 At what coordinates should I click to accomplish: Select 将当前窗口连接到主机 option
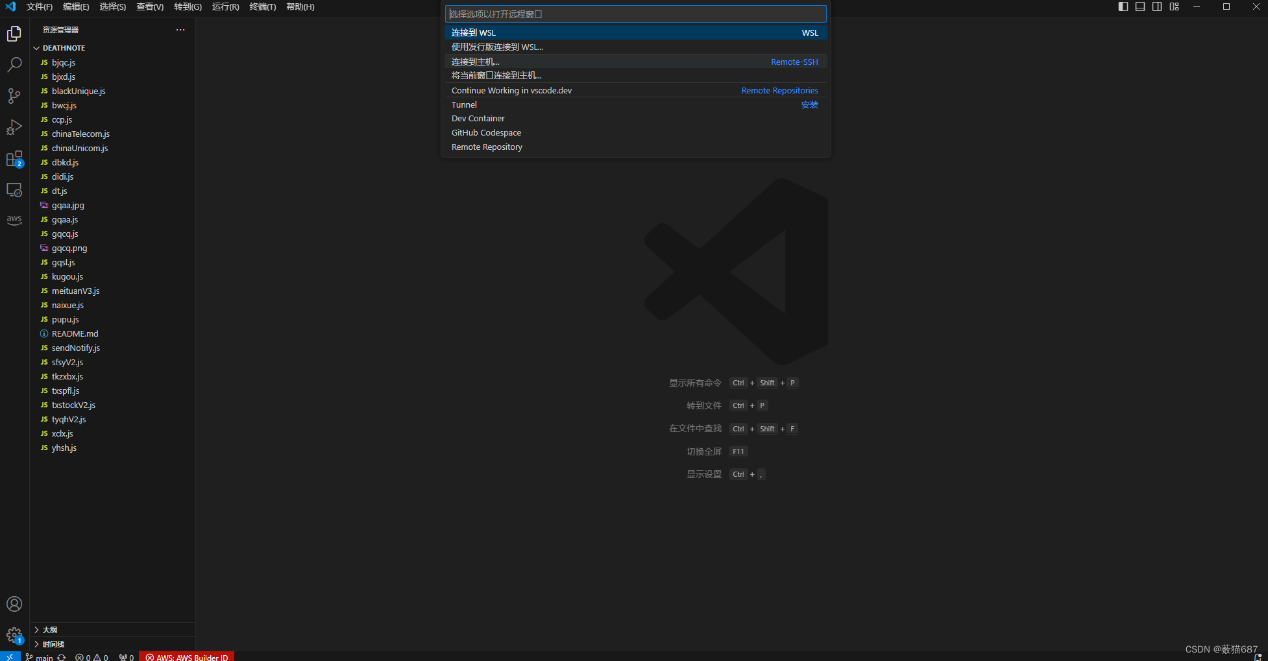tap(636, 76)
